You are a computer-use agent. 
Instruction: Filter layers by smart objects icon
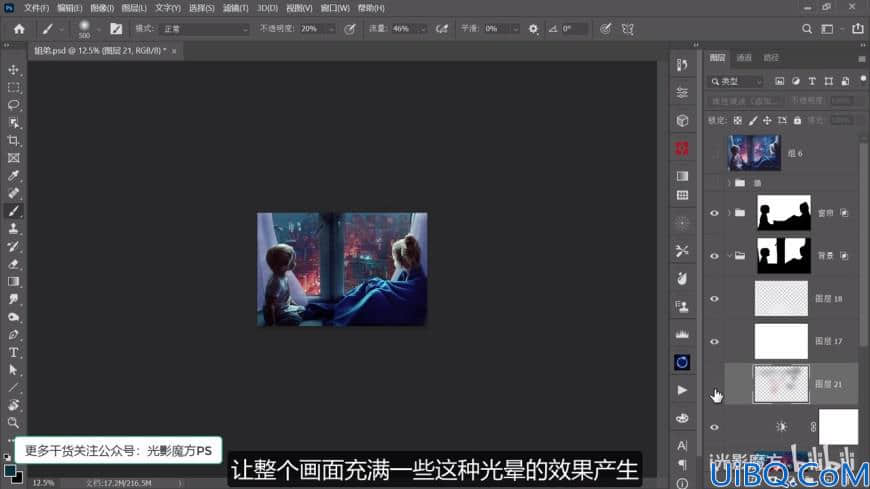(845, 81)
